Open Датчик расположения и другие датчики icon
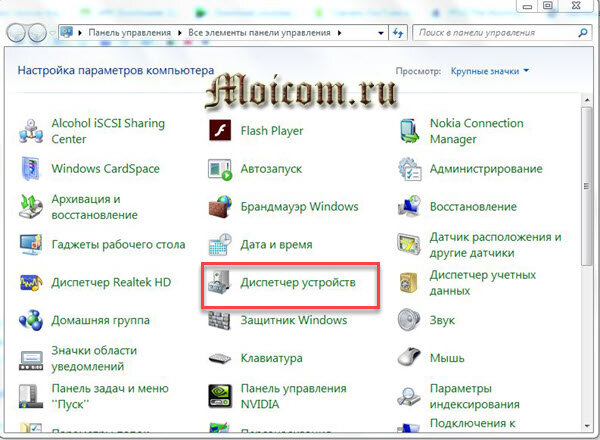This screenshot has width=600, height=440. coord(409,244)
